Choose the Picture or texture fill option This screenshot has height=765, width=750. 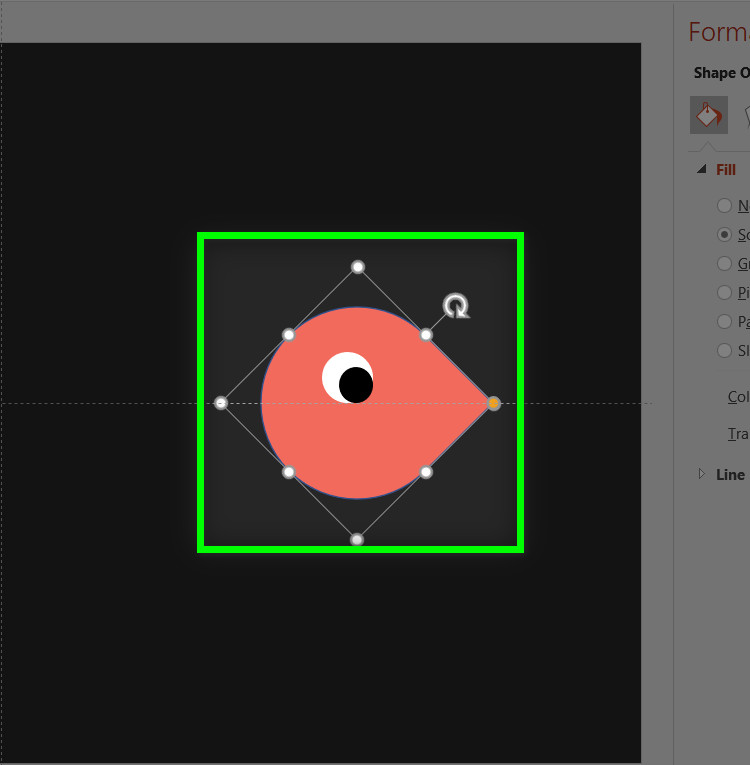click(724, 293)
